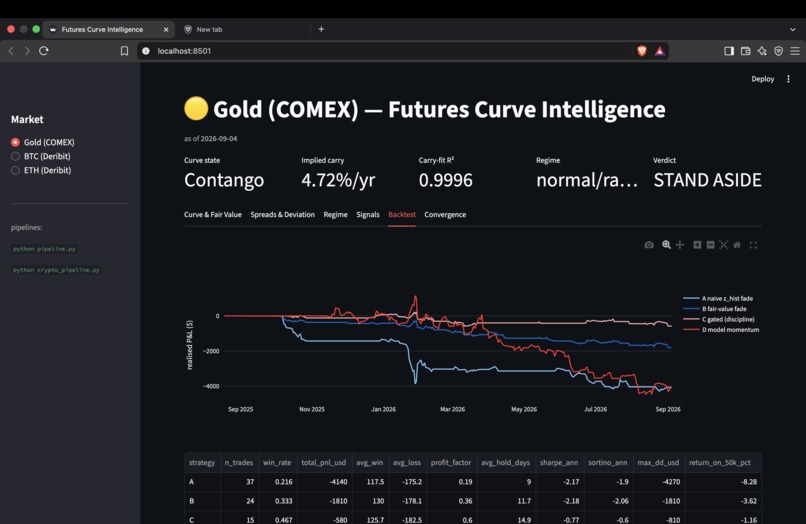Click the 0.9996 Carry-fit R² value
Viewport: 806px width, 524px height.
[x=446, y=180]
